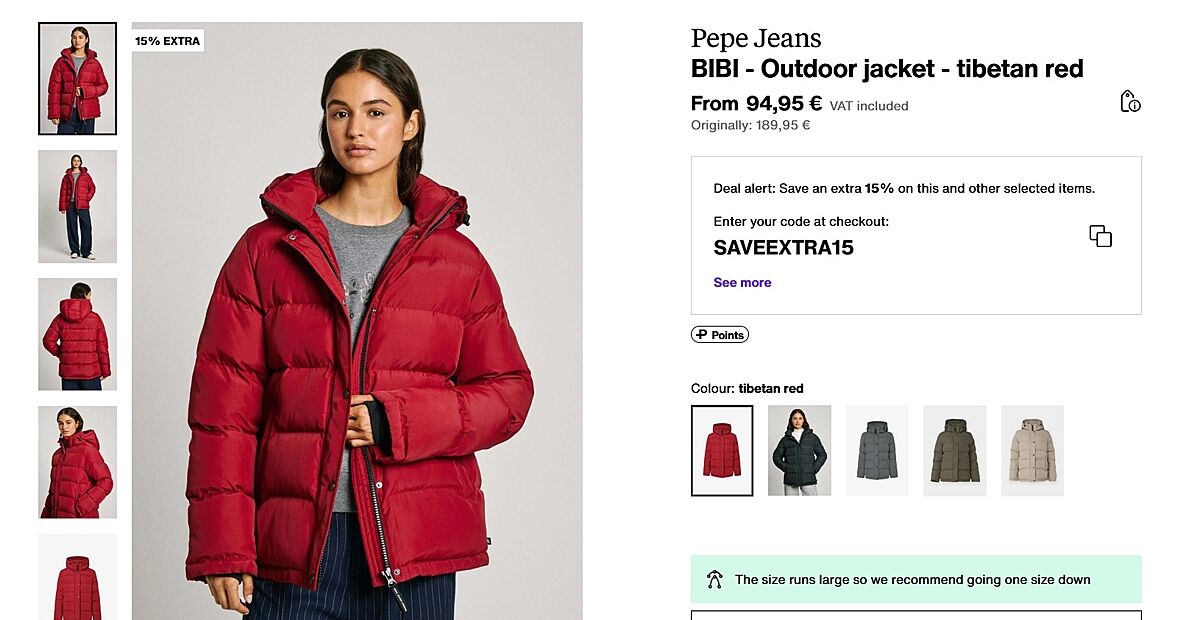Viewport: 1200px width, 620px height.
Task: Copy the SAVEEXTRA15 promo code
Action: (x=1100, y=236)
